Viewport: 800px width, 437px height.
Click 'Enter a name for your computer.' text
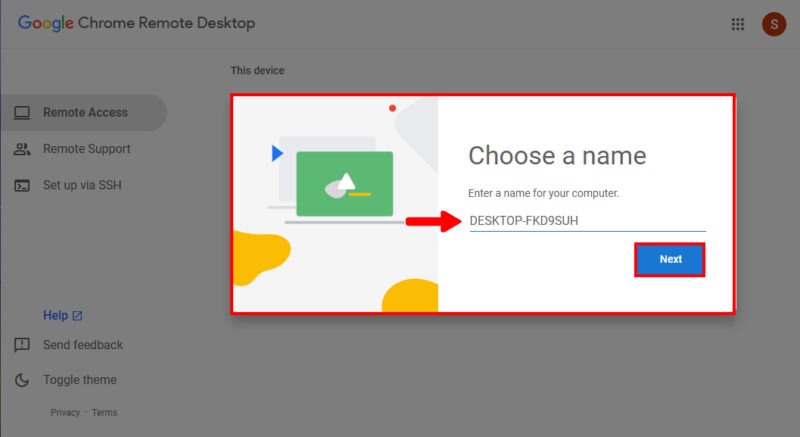pyautogui.click(x=543, y=193)
